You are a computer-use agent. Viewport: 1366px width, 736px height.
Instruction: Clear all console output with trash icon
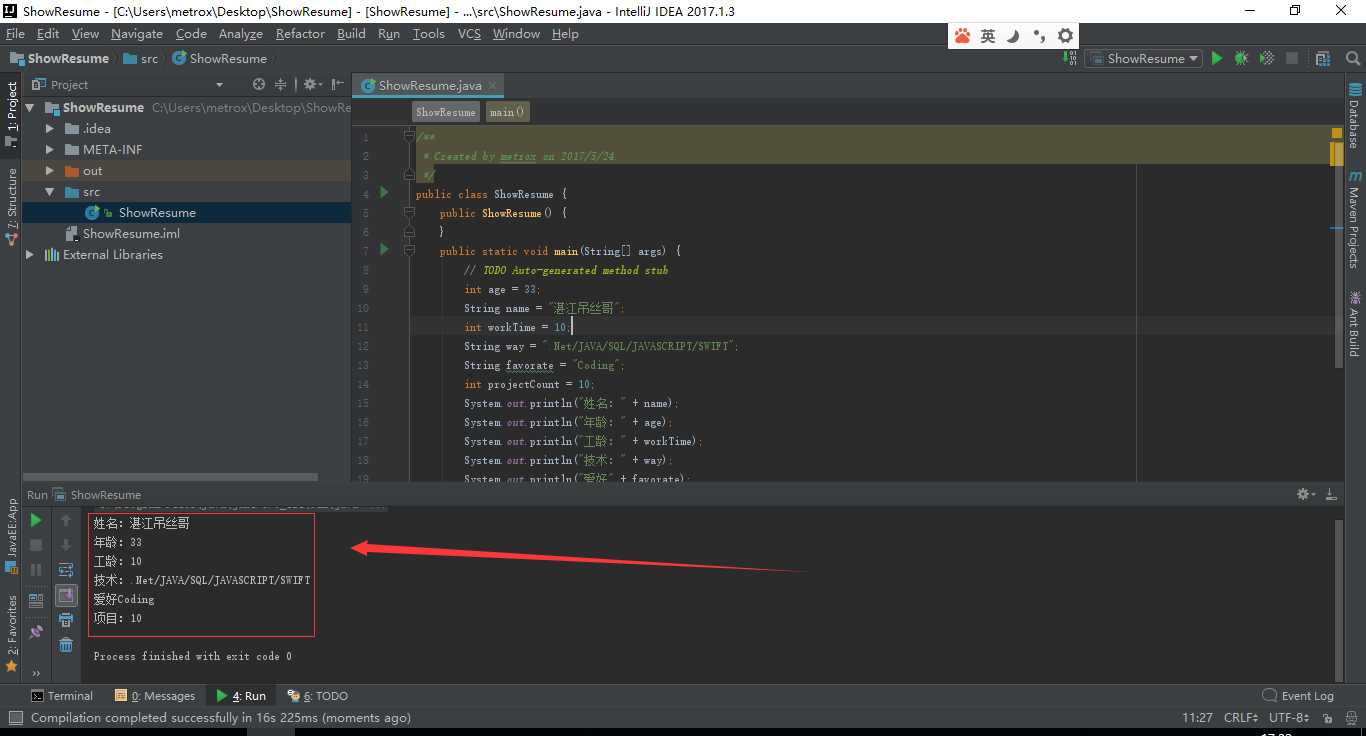point(66,645)
